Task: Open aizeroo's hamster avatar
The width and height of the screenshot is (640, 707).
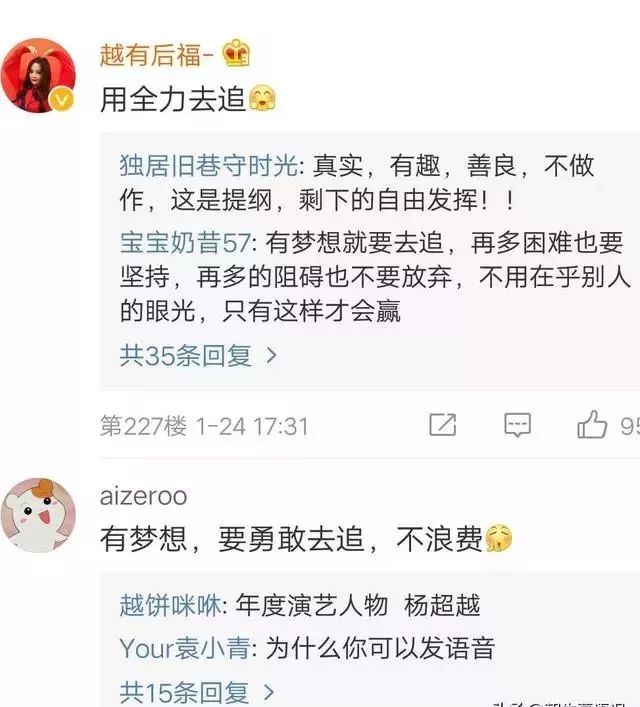Action: click(38, 515)
